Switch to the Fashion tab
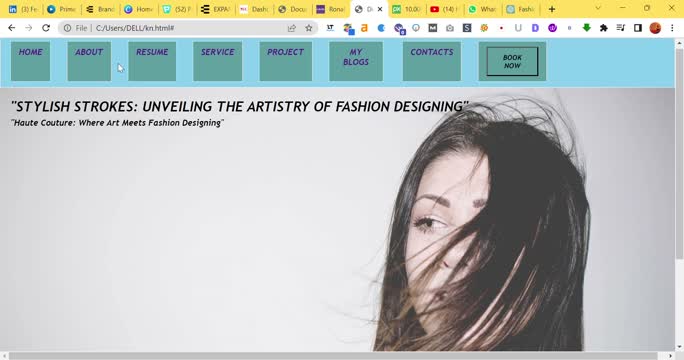The image size is (684, 360). pyautogui.click(x=520, y=9)
